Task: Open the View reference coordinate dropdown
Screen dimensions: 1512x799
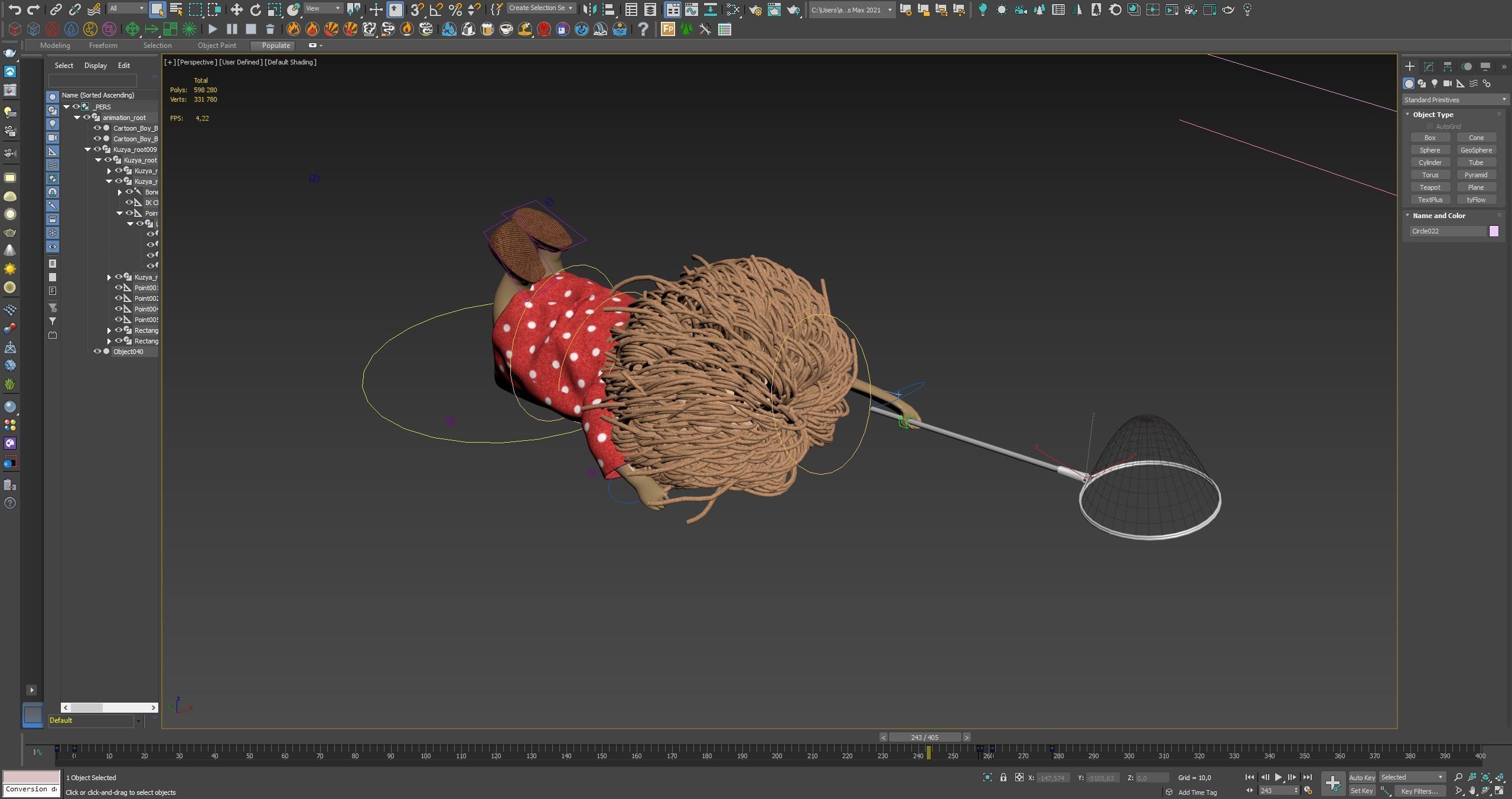Action: pos(323,8)
